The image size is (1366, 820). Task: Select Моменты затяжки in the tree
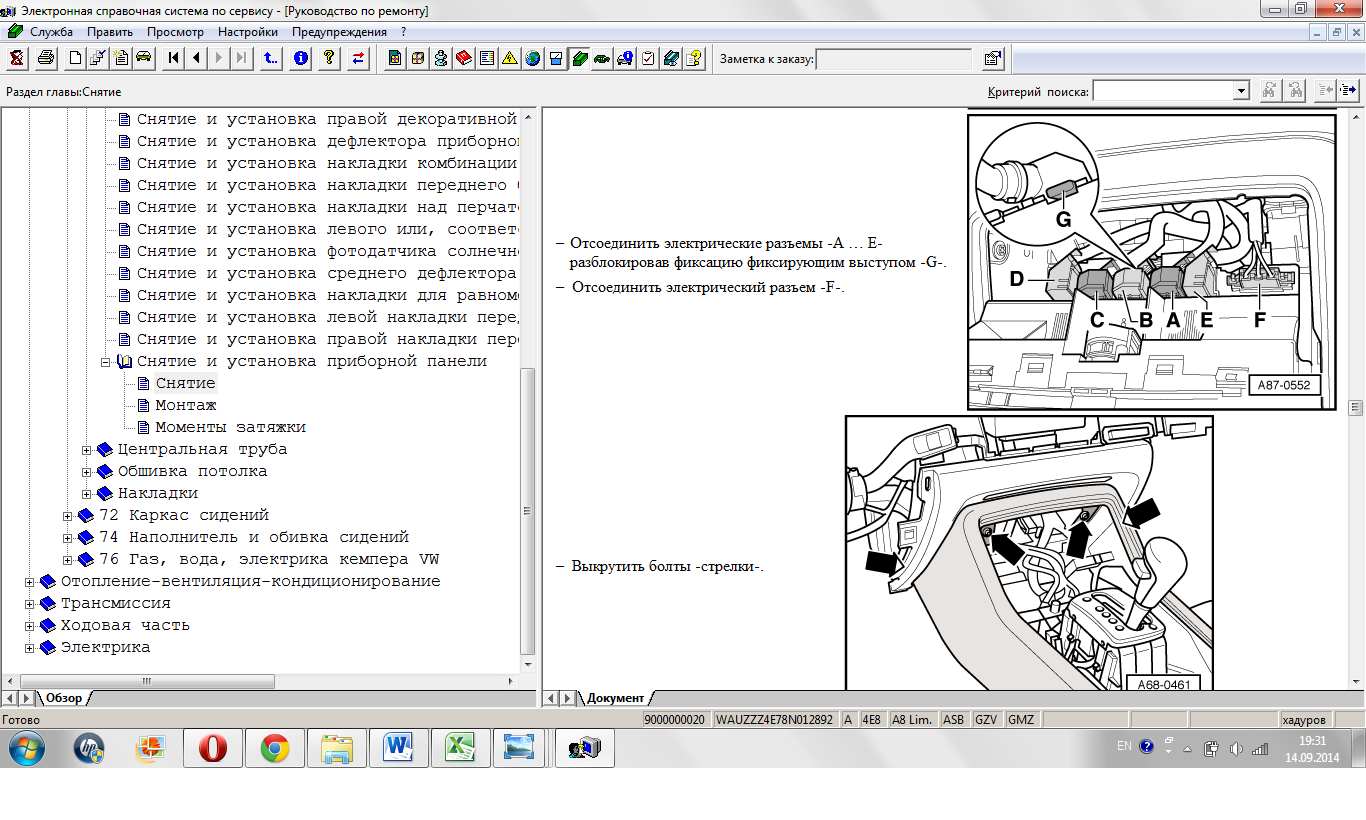[230, 427]
